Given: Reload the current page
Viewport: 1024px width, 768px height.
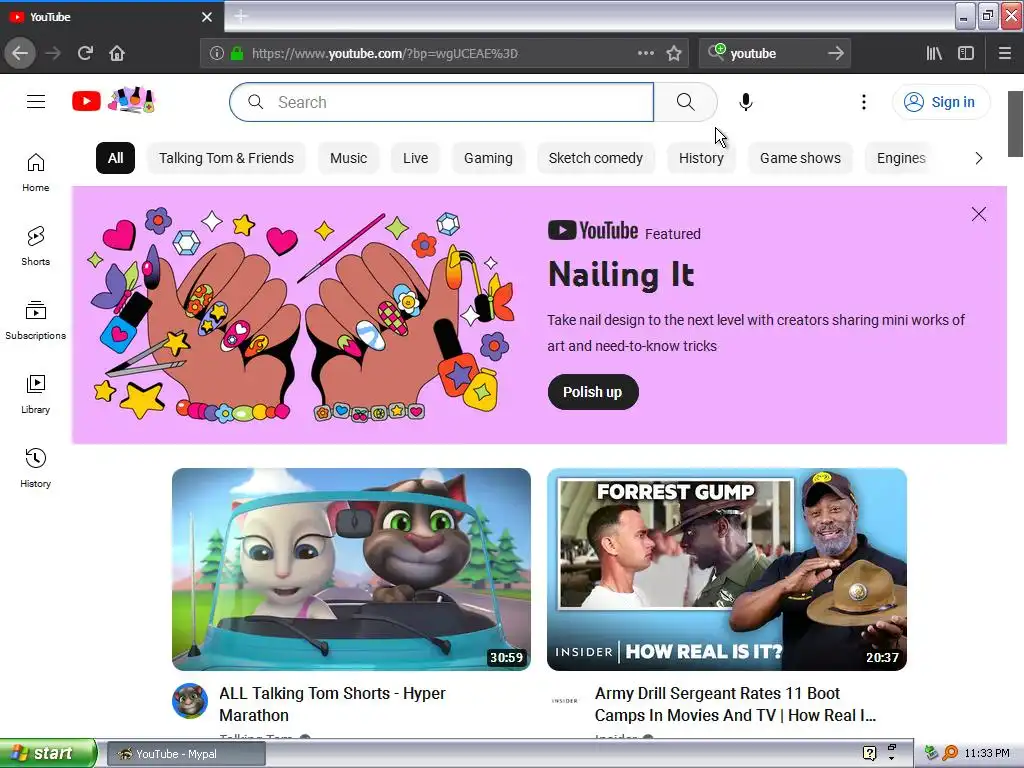Looking at the screenshot, I should (85, 53).
